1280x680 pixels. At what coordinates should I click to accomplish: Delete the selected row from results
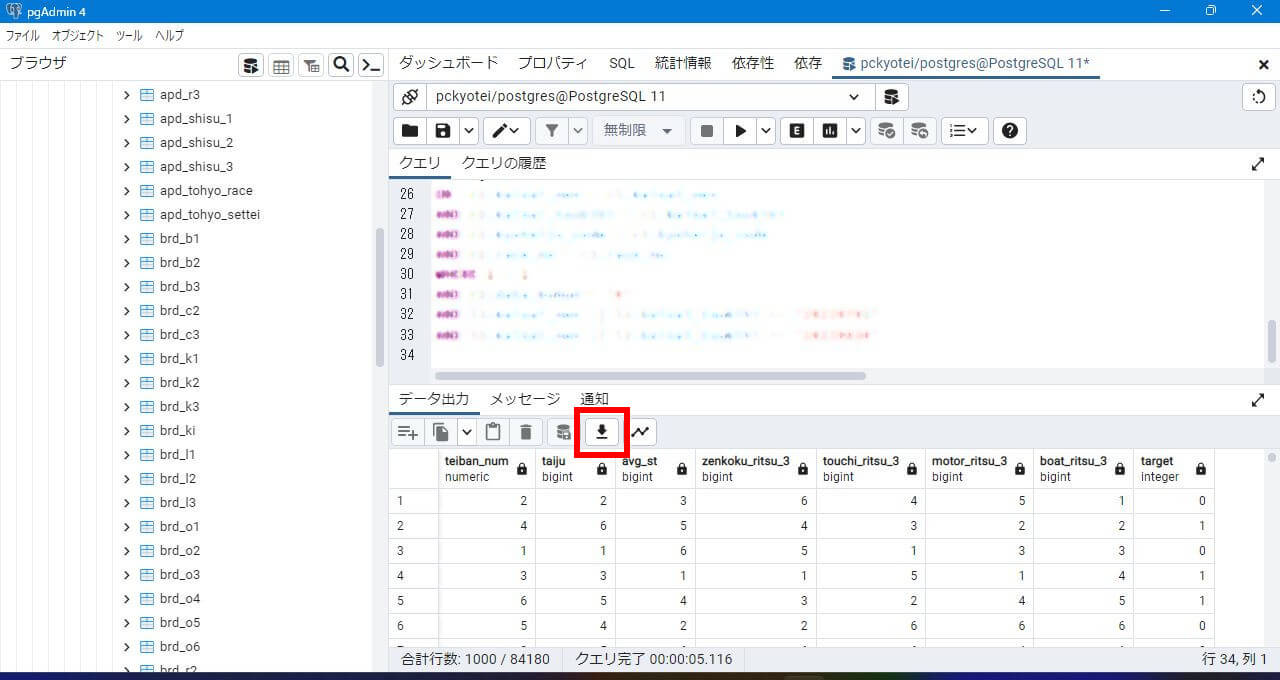[525, 431]
